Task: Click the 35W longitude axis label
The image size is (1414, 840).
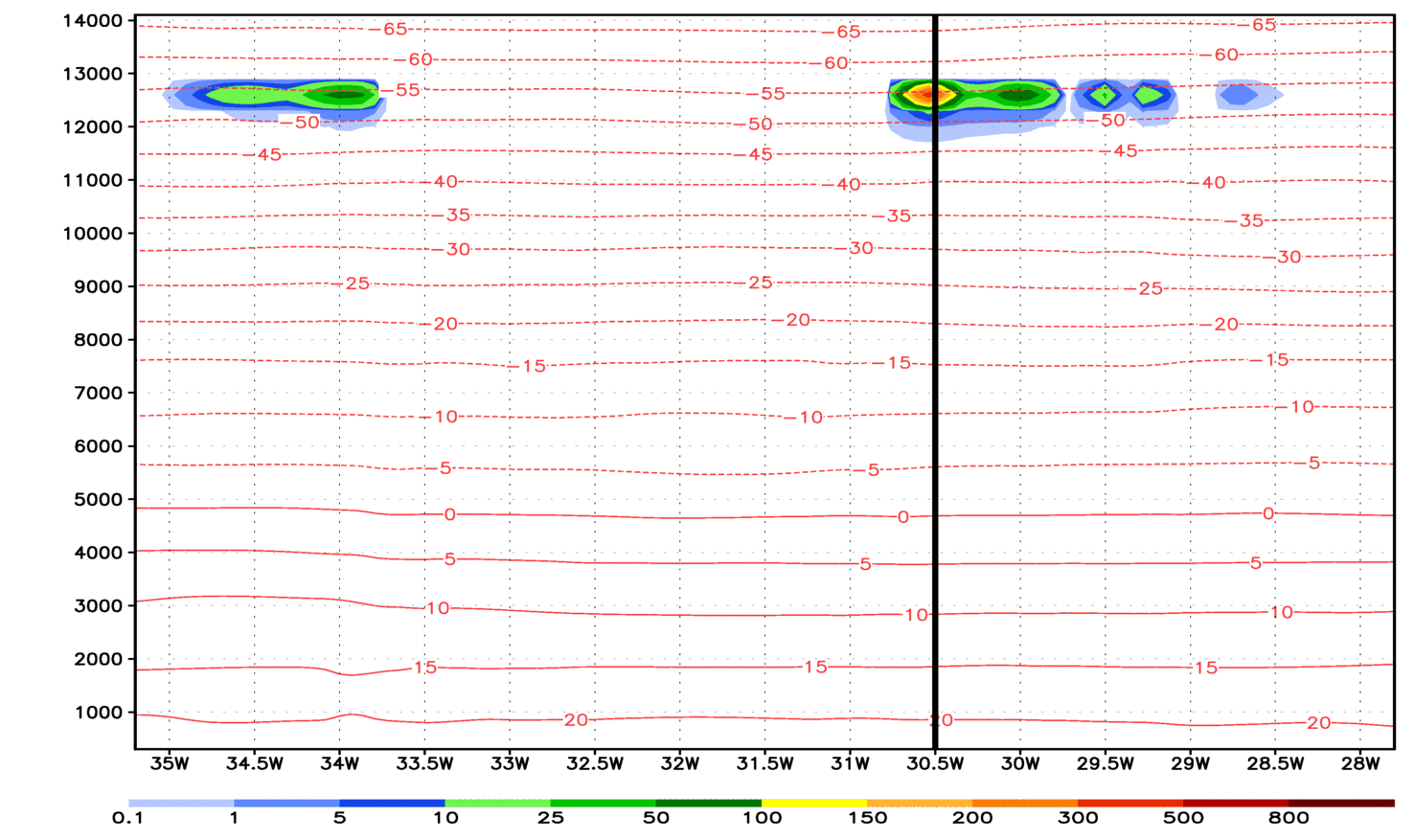Action: point(170,763)
